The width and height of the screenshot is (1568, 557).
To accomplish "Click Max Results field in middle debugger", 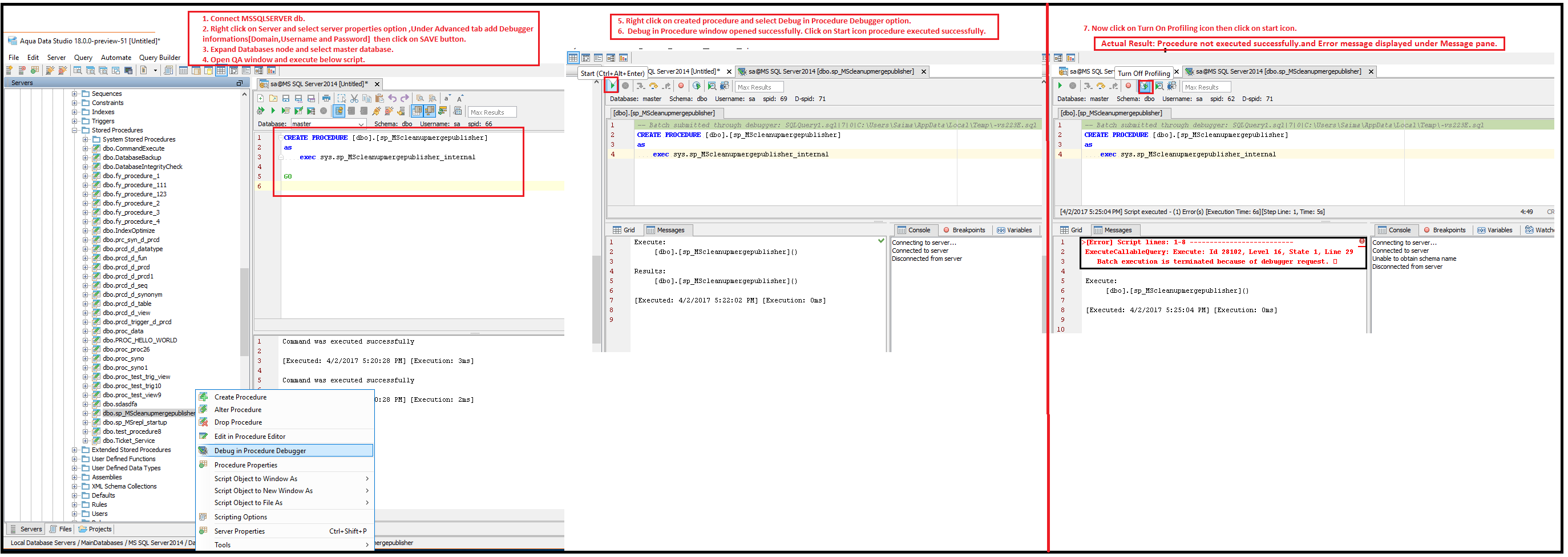I will pos(759,87).
